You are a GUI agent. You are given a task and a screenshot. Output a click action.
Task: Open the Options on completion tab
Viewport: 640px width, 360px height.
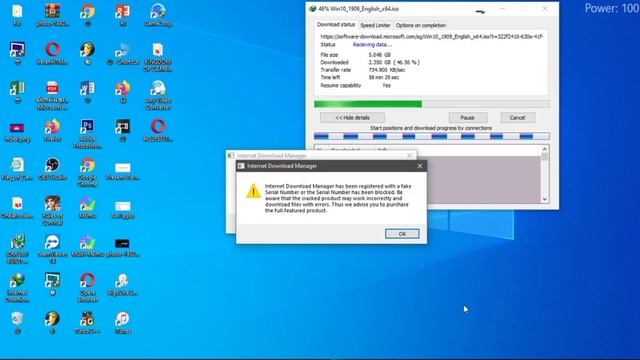tap(420, 25)
